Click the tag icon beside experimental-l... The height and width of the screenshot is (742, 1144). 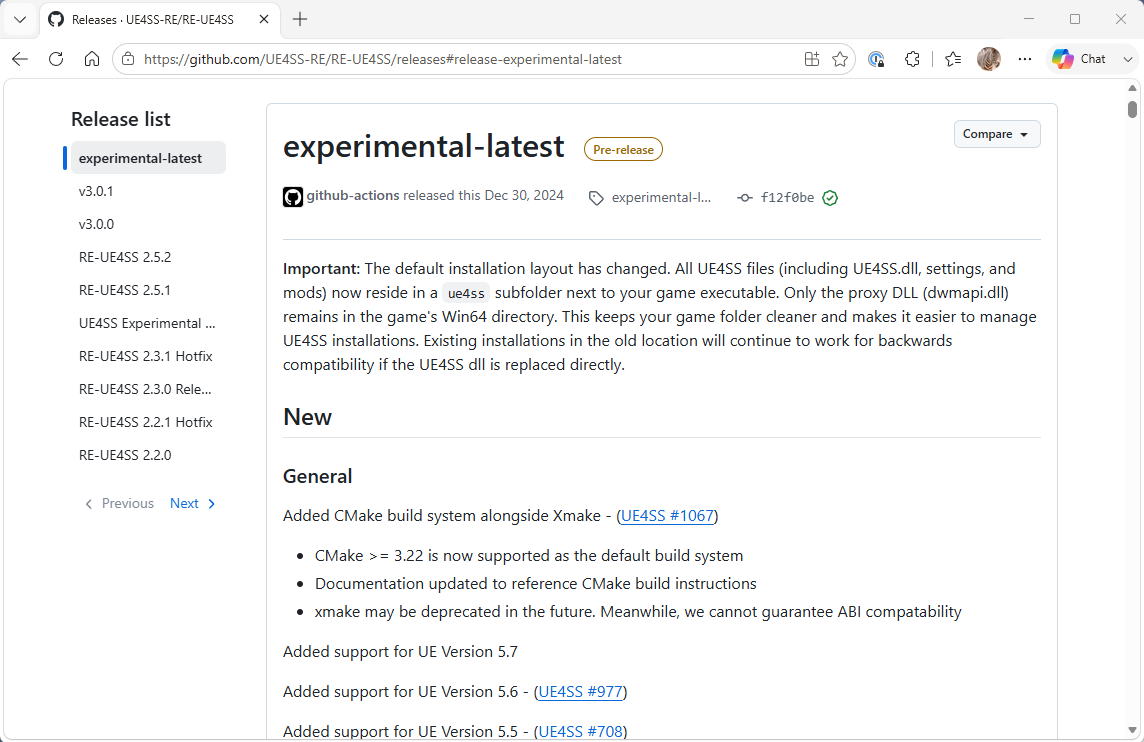coord(596,198)
